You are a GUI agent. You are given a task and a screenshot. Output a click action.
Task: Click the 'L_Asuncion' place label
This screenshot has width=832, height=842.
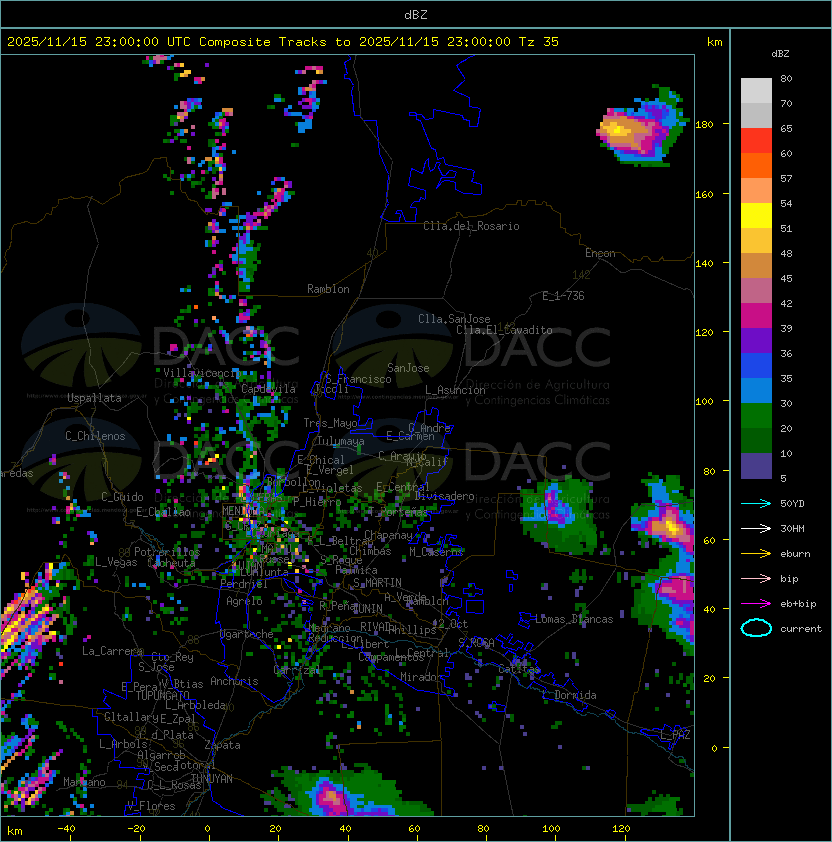455,390
